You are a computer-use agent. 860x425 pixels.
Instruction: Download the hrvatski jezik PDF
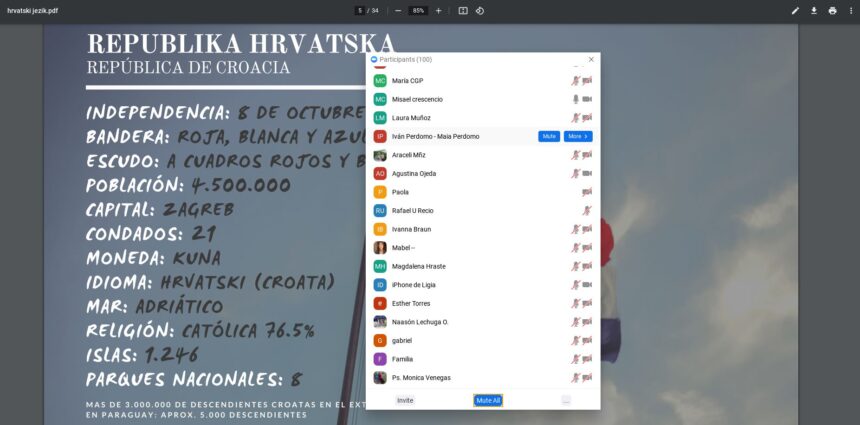pyautogui.click(x=814, y=11)
